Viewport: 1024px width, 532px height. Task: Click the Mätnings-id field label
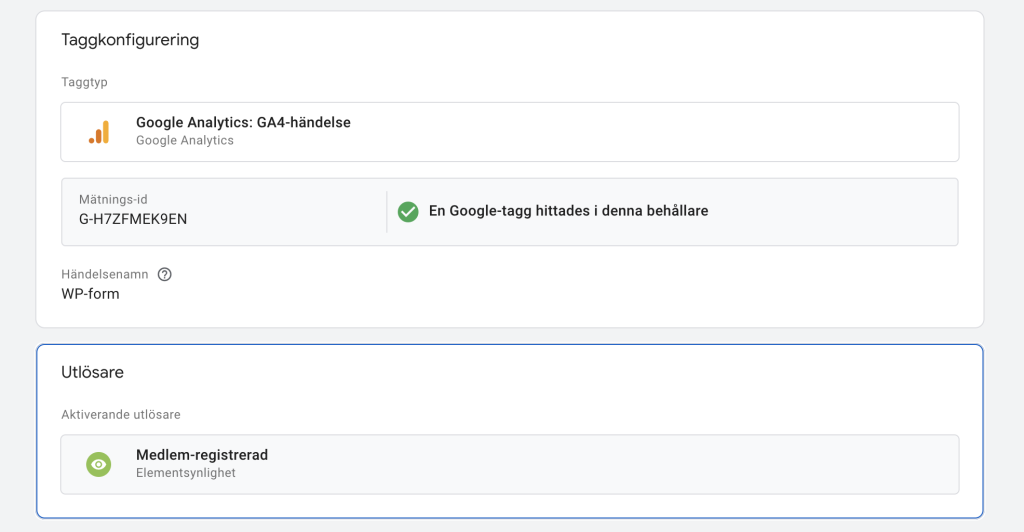tap(113, 200)
